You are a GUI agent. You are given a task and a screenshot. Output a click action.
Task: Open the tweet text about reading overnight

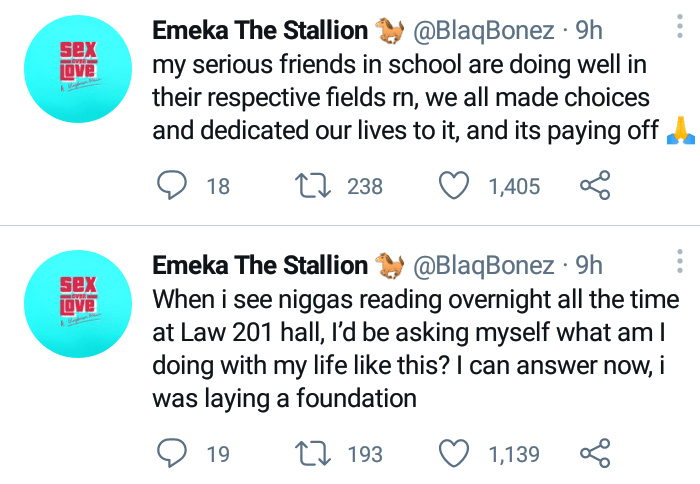point(416,349)
